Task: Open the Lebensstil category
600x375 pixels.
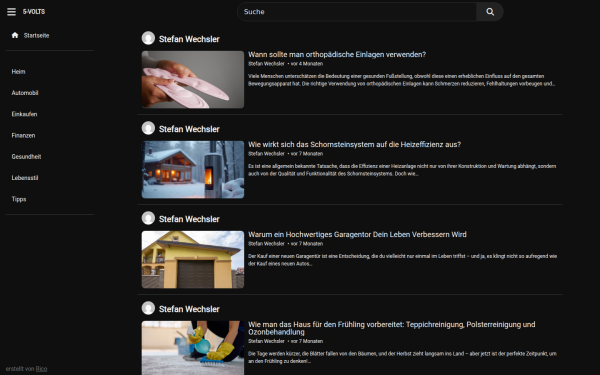Action: (25, 178)
